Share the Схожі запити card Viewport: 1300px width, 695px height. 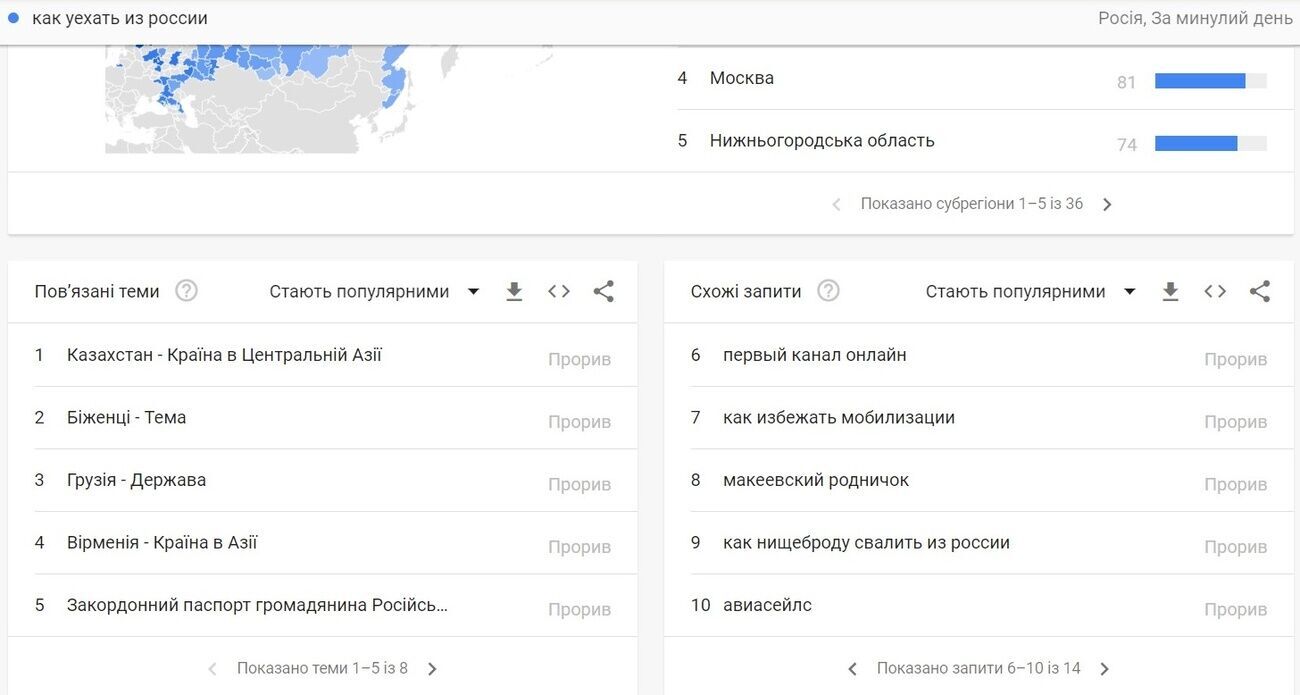1259,292
